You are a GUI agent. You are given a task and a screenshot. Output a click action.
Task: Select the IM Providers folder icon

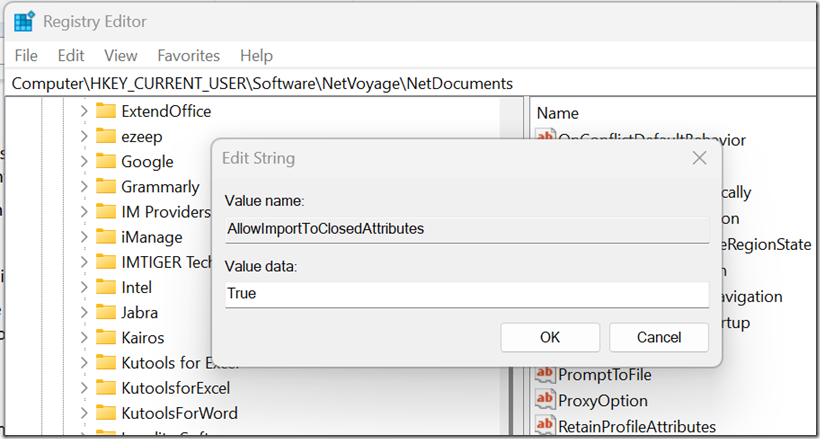point(106,211)
